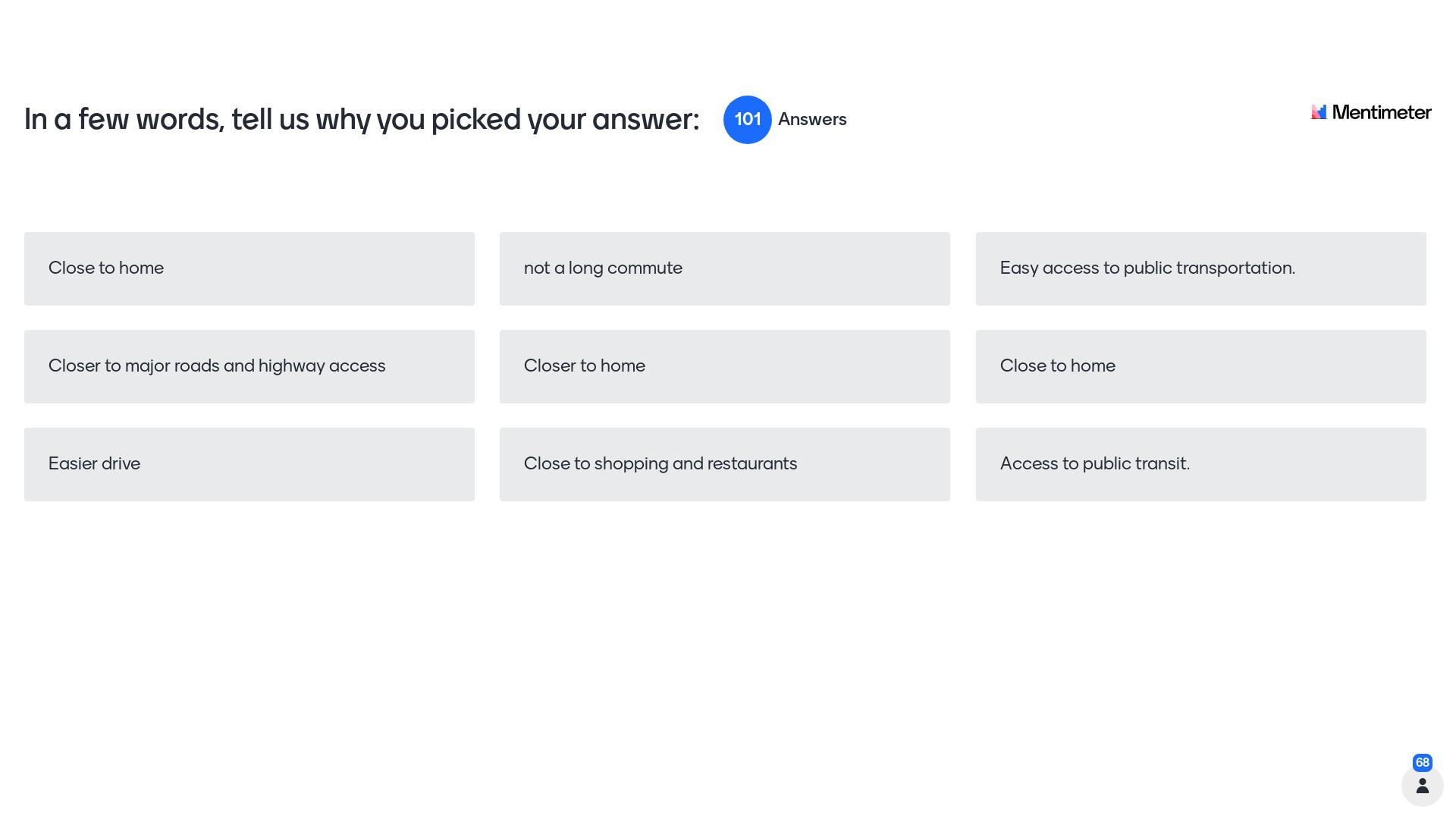Screen dimensions: 1456x819
Task: Select the 'Closer to home' response card
Action: [724, 366]
